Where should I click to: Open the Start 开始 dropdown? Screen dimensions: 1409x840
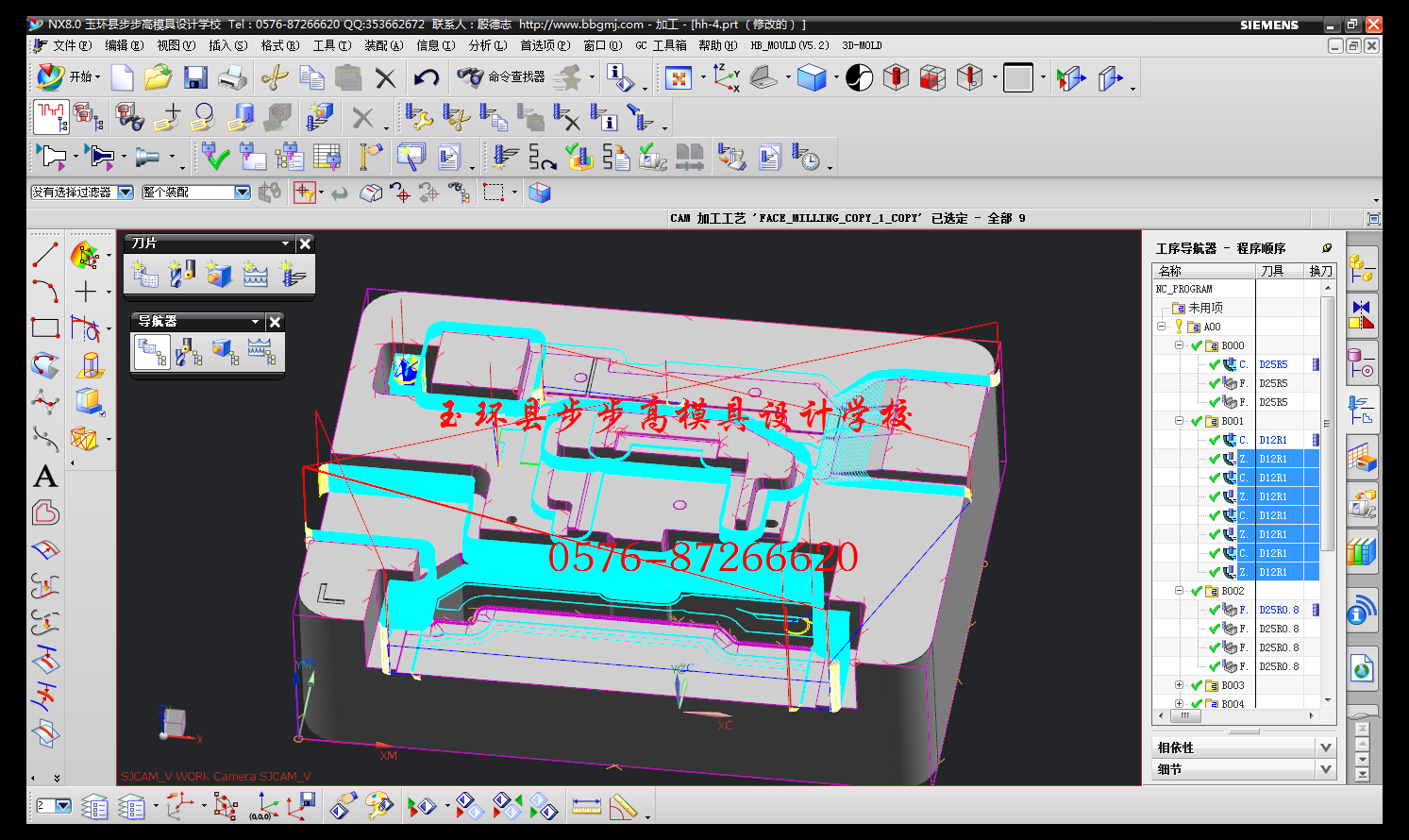click(68, 77)
